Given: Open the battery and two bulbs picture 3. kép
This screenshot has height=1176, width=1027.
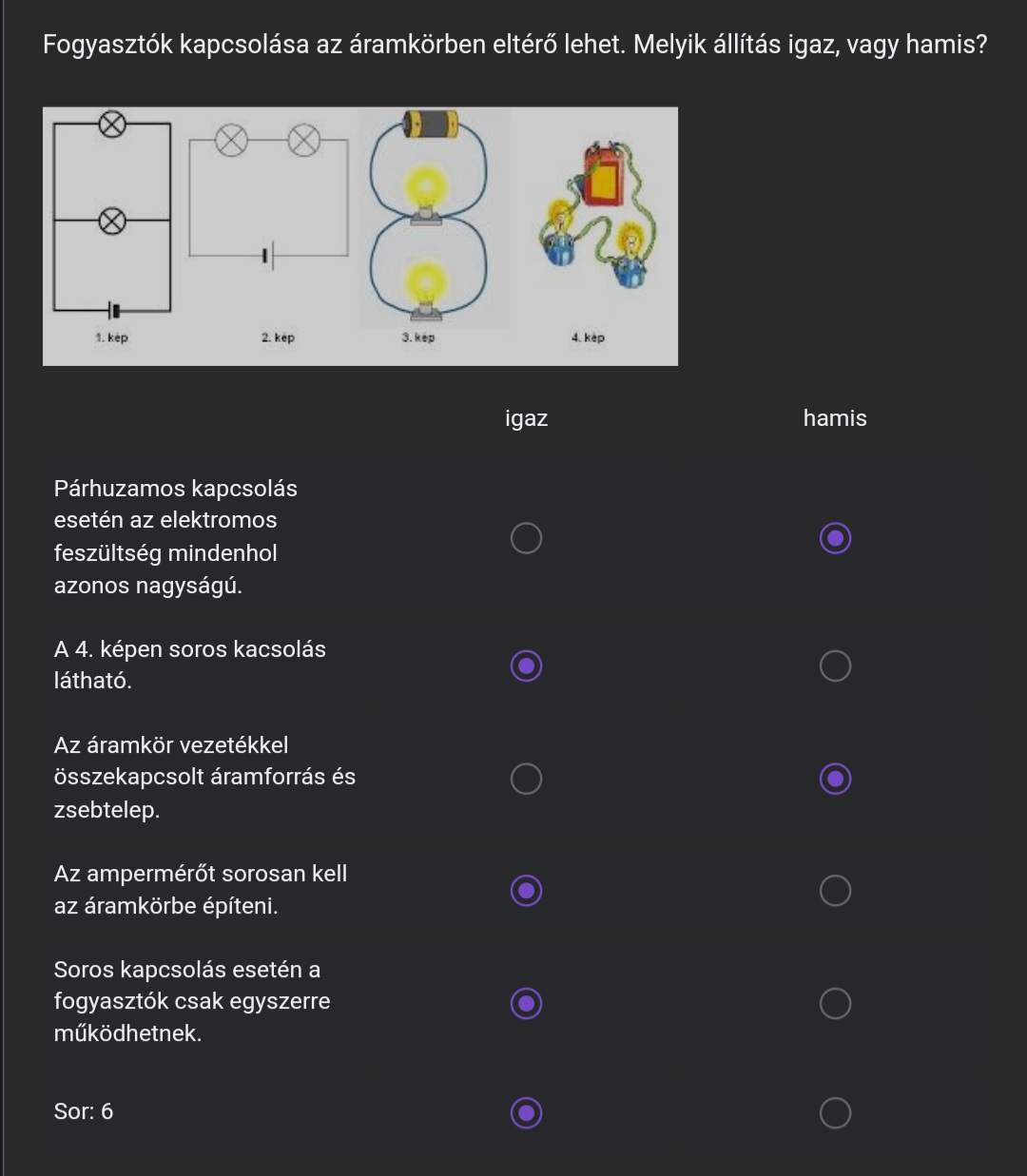Looking at the screenshot, I should (428, 219).
